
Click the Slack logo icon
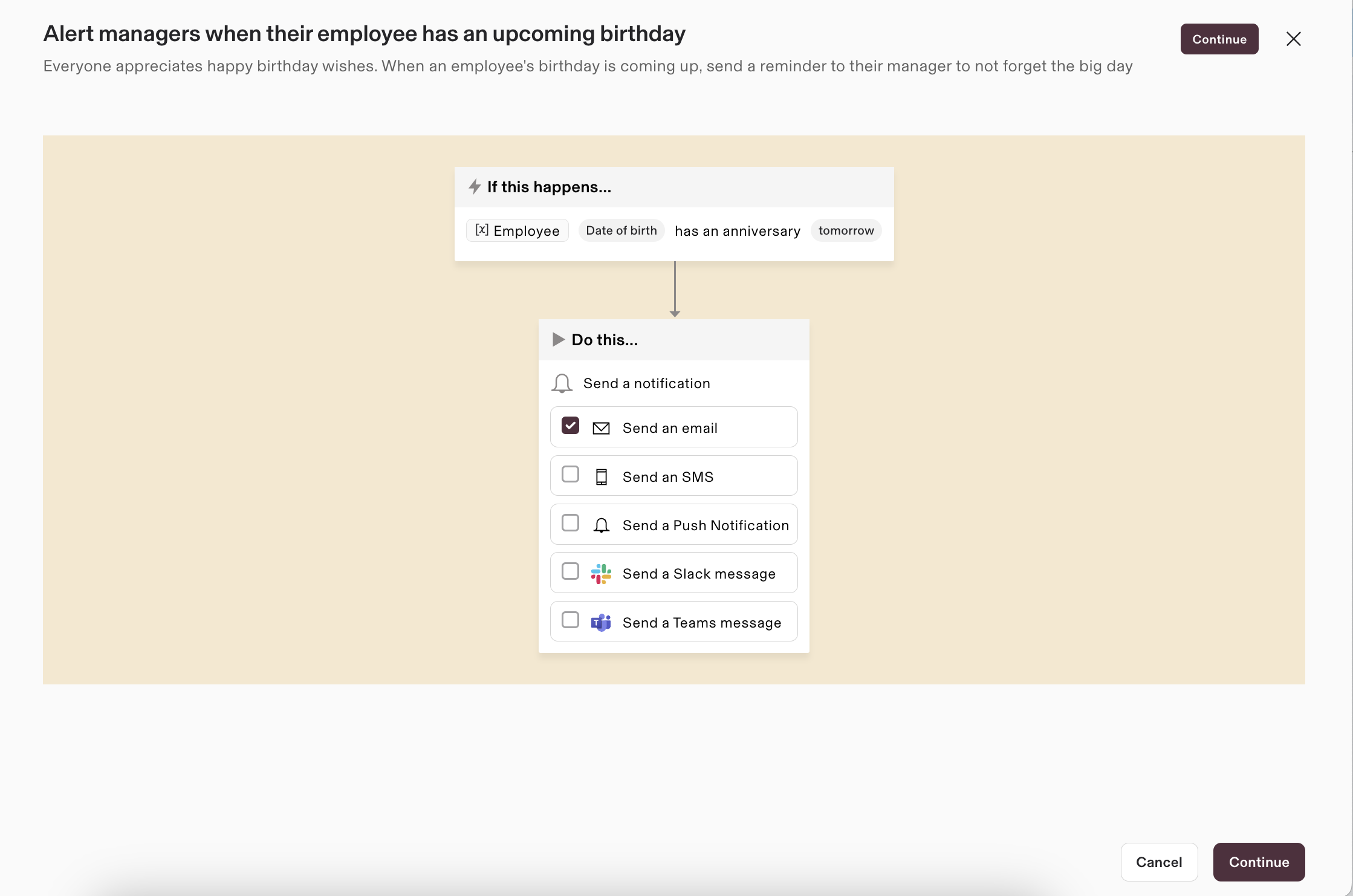(601, 574)
